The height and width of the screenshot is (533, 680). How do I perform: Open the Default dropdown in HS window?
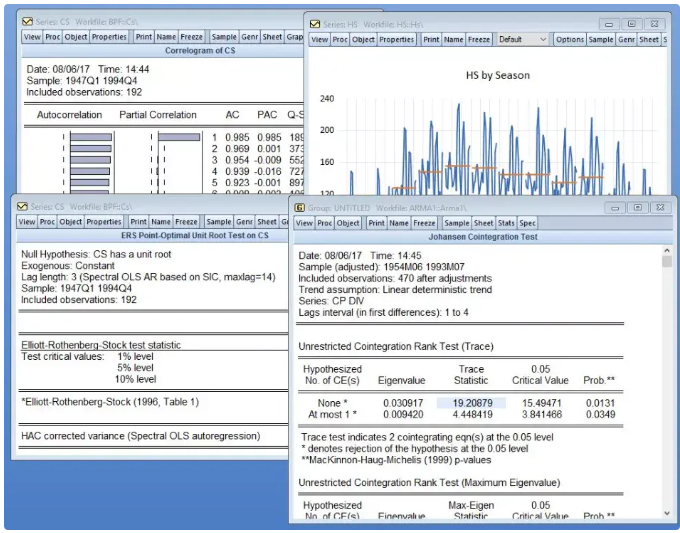coord(522,39)
